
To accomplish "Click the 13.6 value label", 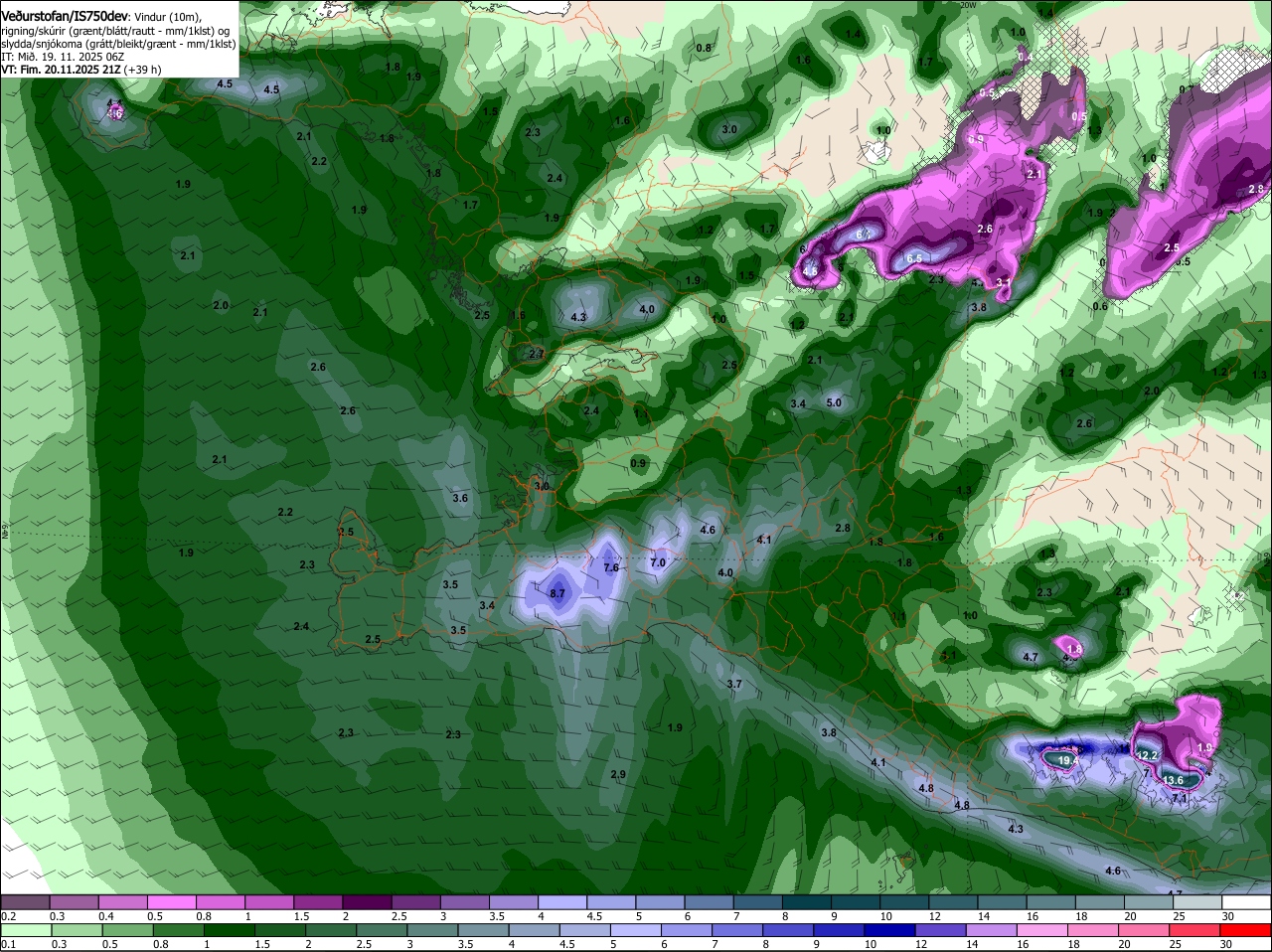I will point(1173,780).
